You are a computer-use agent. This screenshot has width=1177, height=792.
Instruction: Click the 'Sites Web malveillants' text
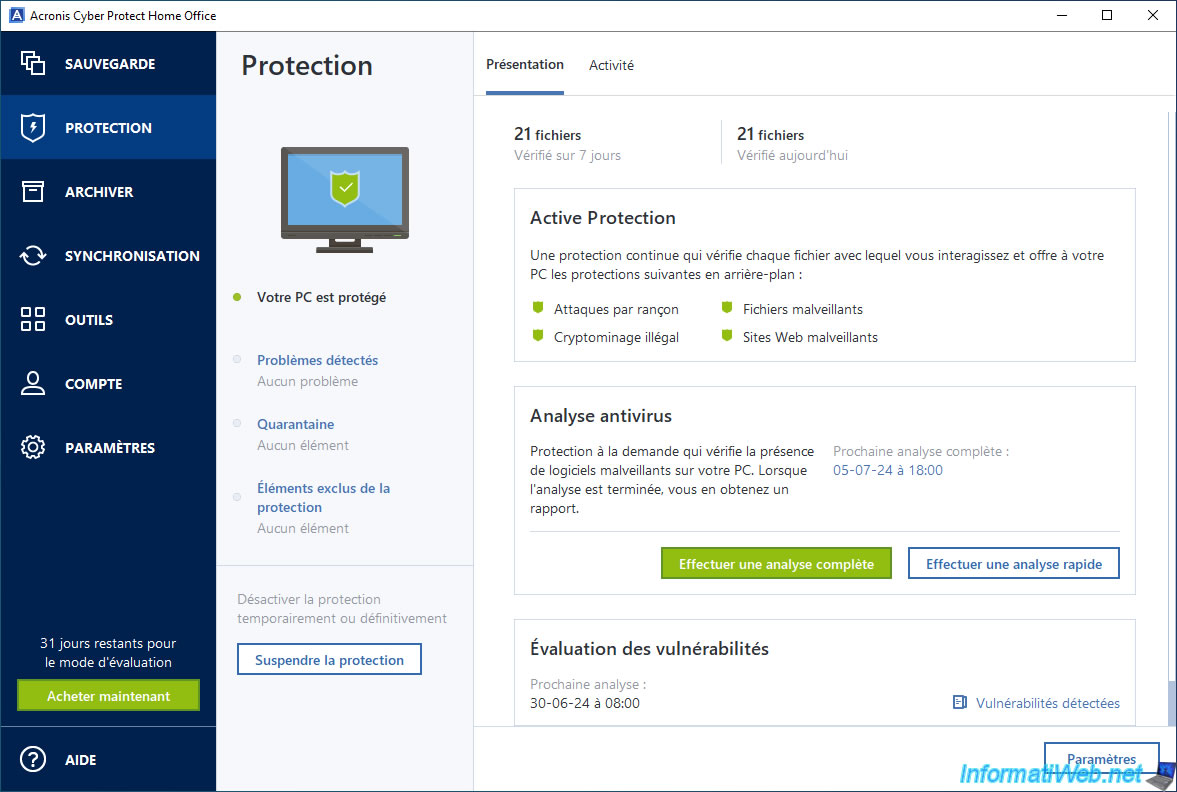(811, 337)
